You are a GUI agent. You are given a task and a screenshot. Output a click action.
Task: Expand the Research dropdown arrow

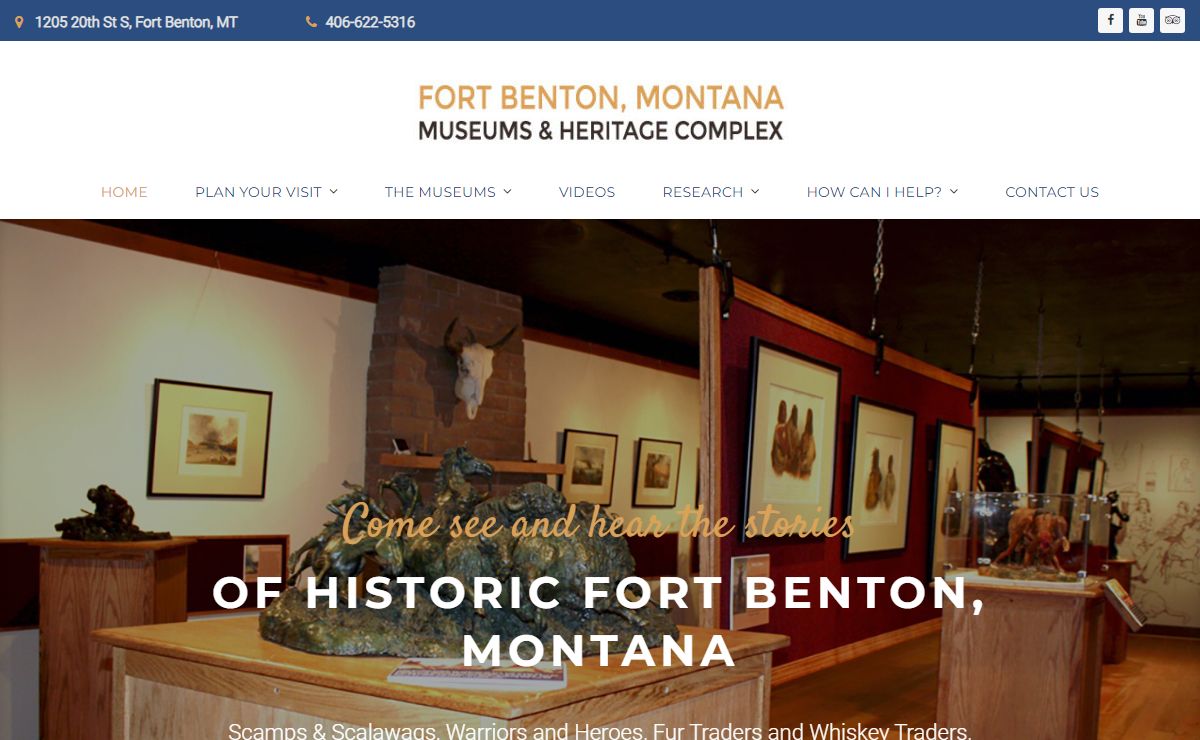coord(755,192)
